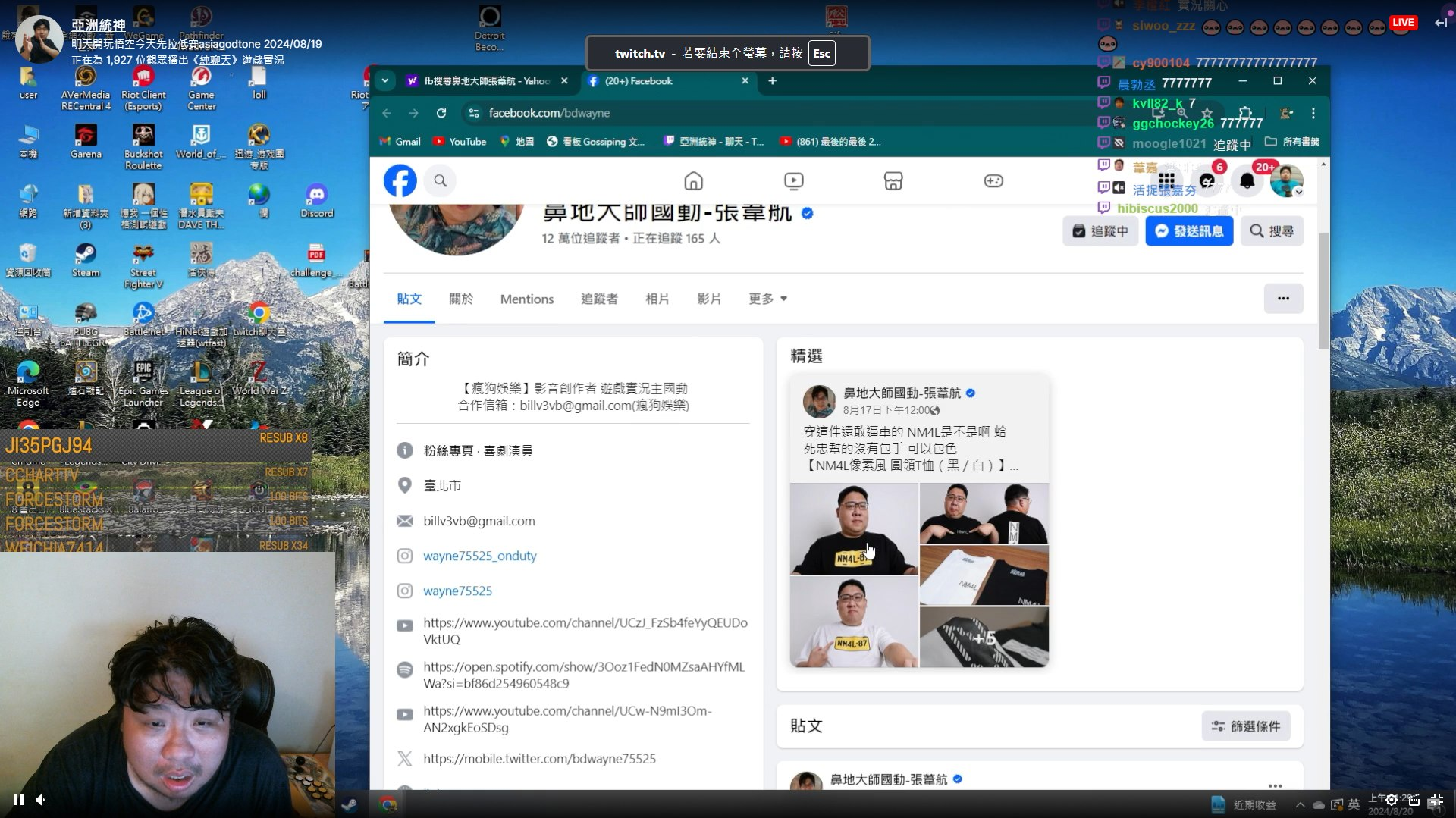The image size is (1456, 818).
Task: Click the 發送訊息 message button
Action: point(1189,231)
